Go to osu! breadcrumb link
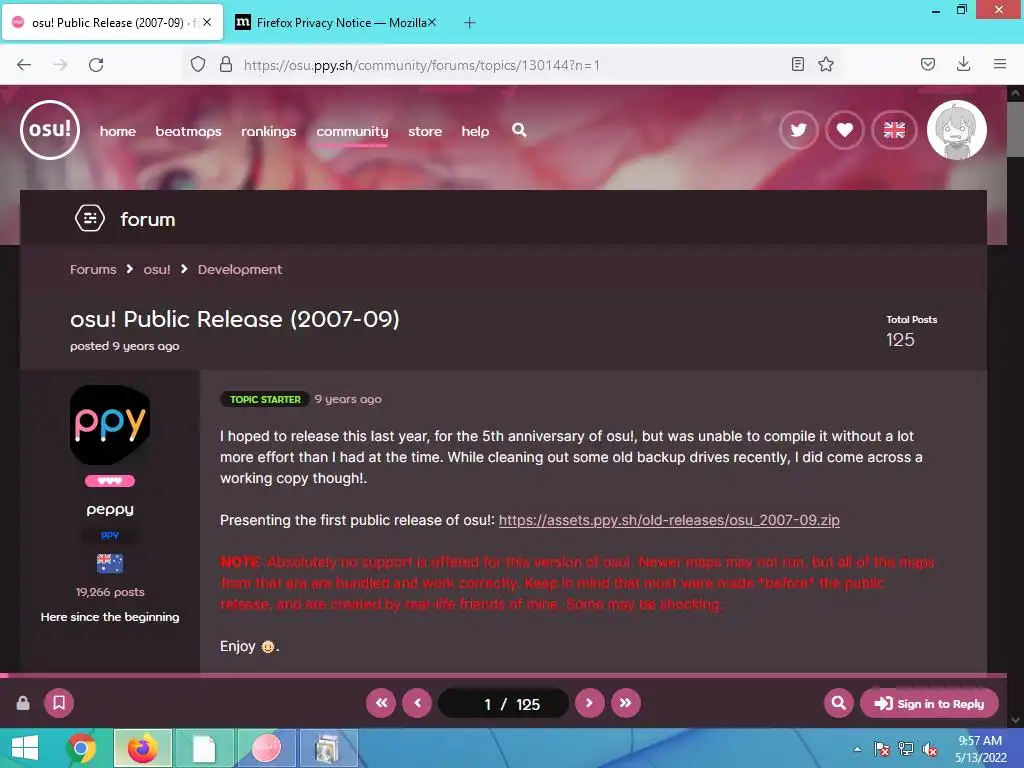The image size is (1024, 768). pyautogui.click(x=157, y=269)
